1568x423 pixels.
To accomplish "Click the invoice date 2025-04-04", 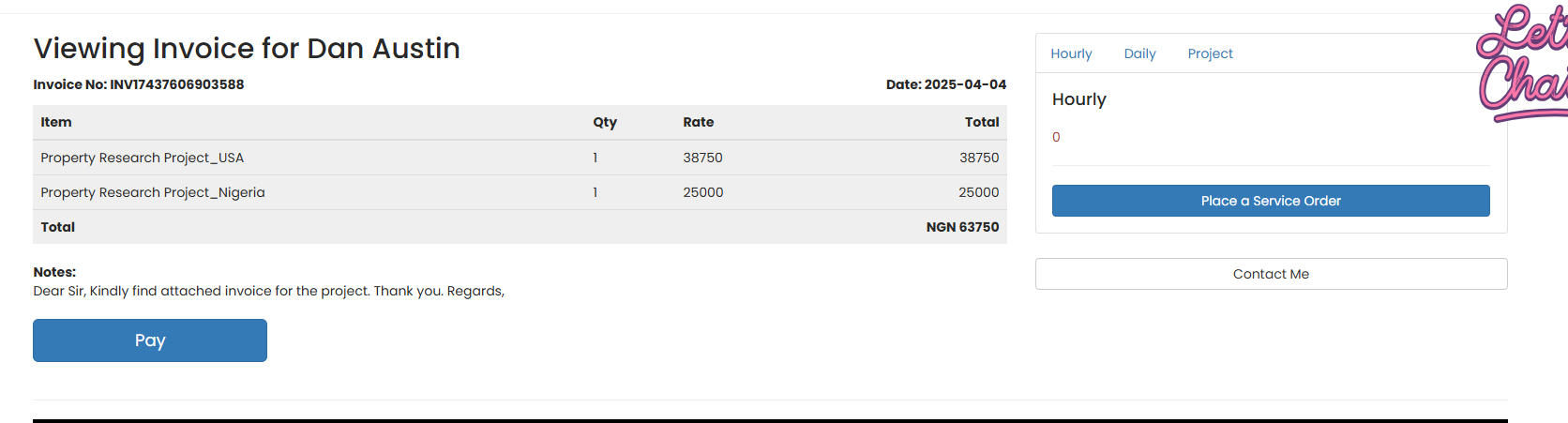I will pyautogui.click(x=965, y=84).
